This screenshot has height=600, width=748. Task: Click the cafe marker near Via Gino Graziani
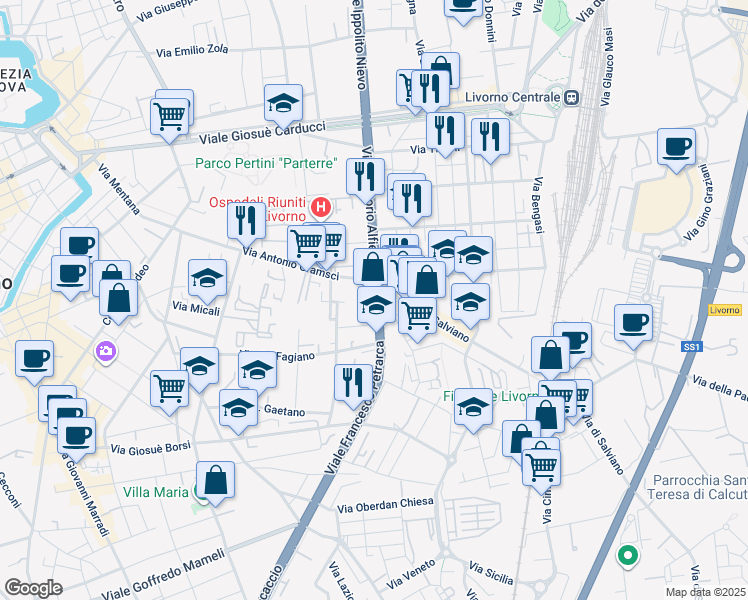(x=676, y=151)
